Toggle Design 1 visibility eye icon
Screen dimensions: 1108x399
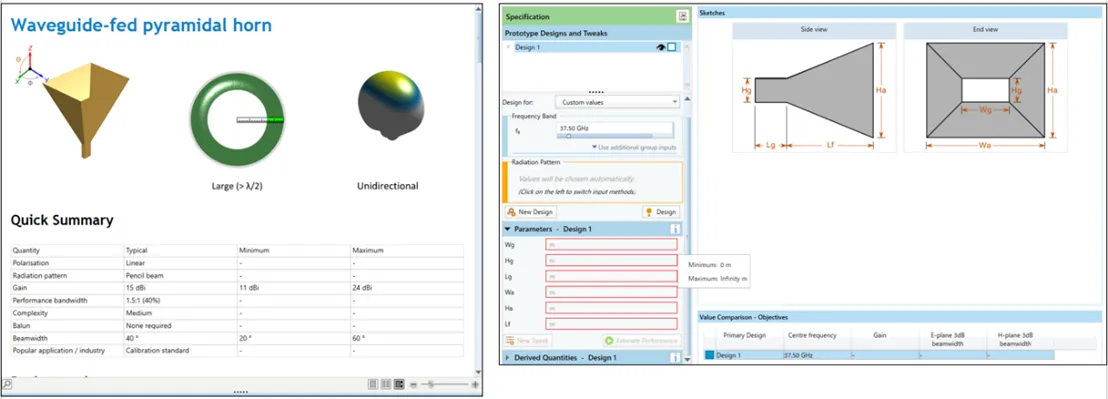tap(661, 47)
